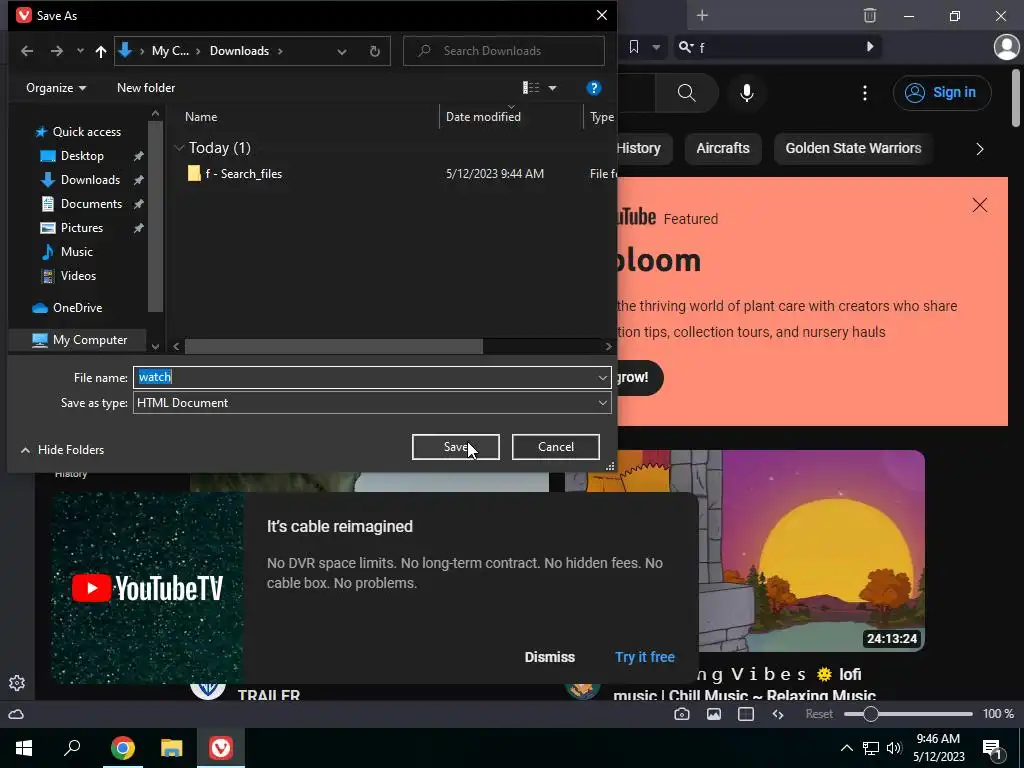
Task: Select Quick access in navigation pane
Action: coord(87,132)
